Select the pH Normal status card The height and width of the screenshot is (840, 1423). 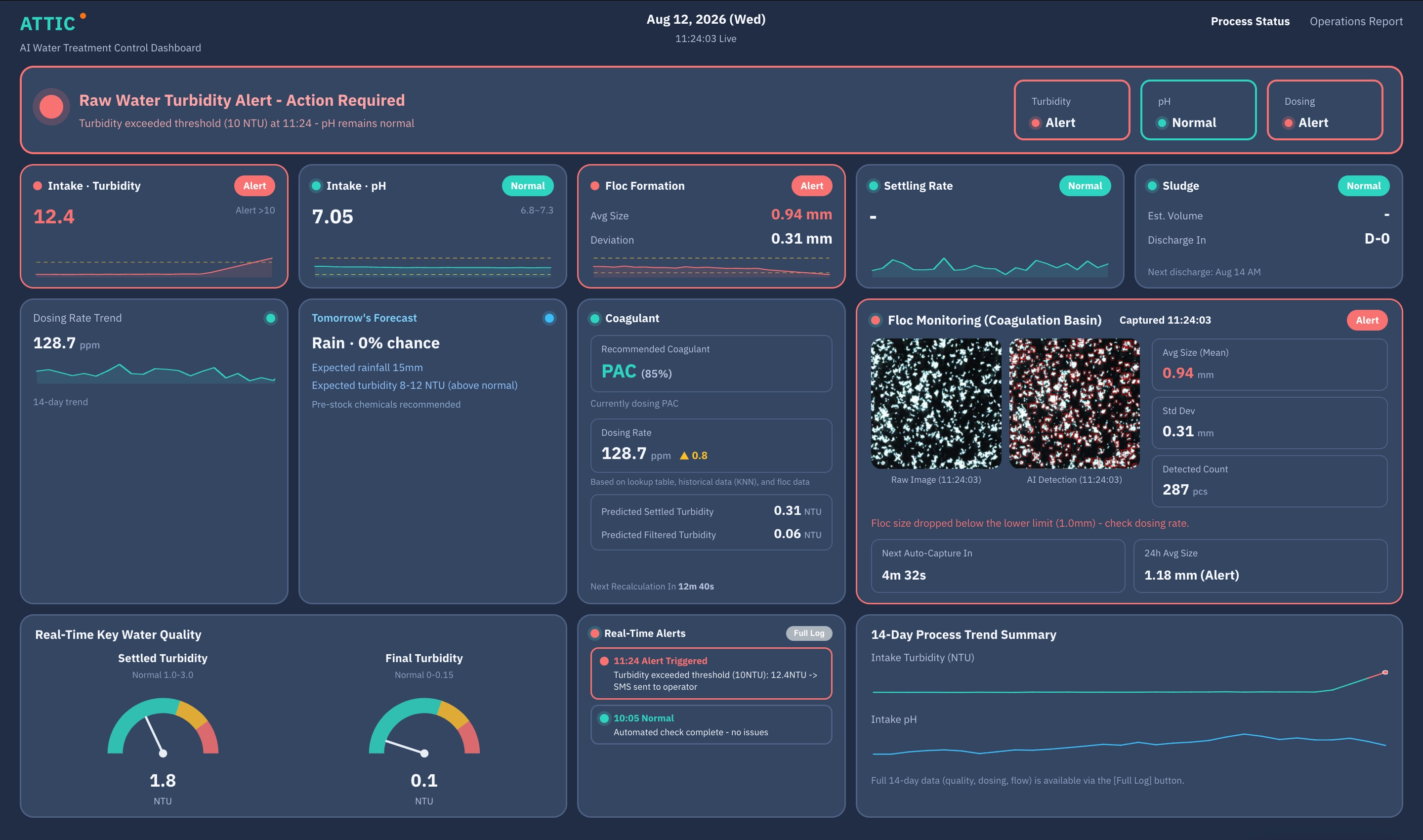click(1198, 110)
